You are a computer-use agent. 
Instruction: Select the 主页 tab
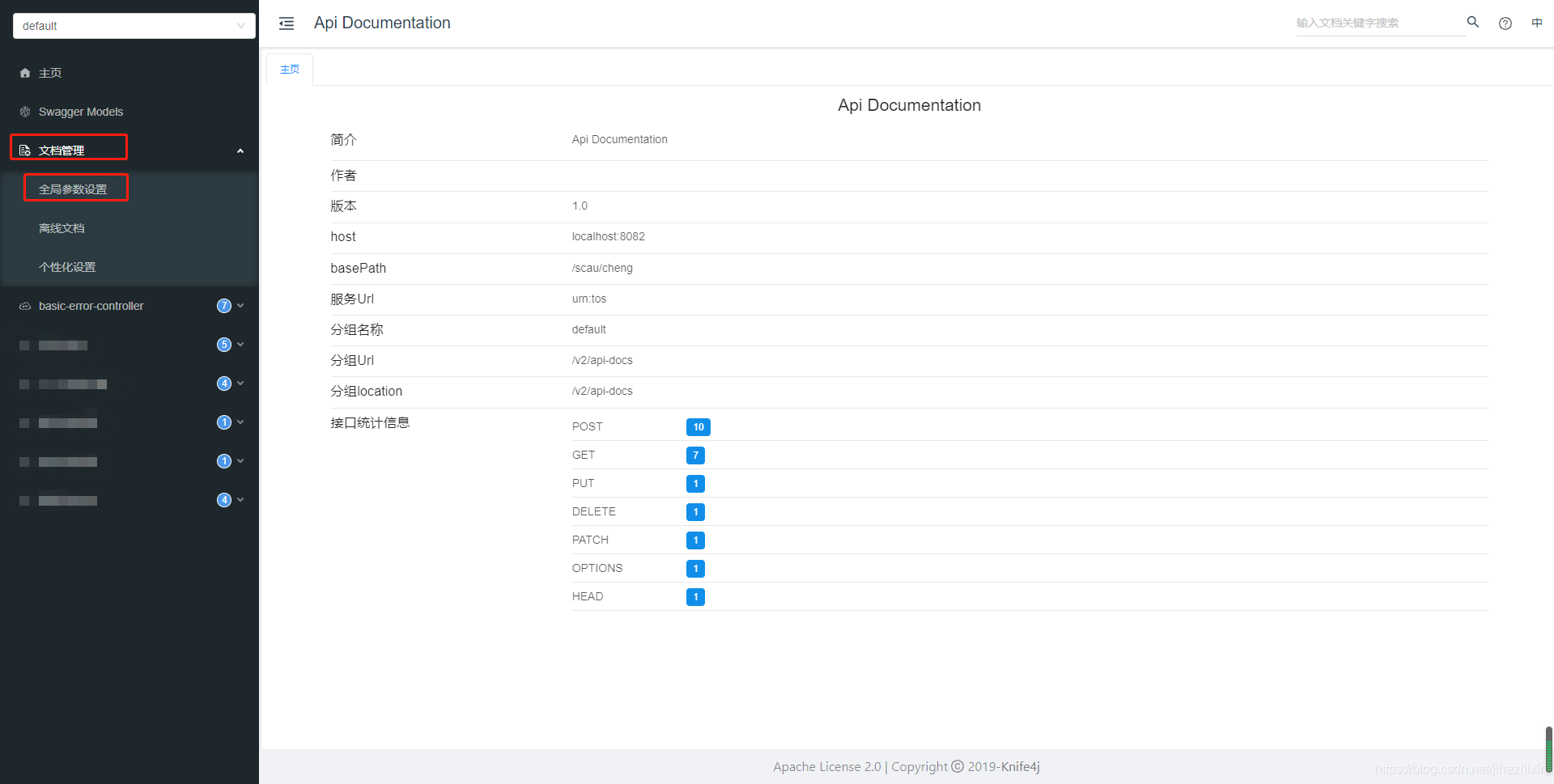290,70
